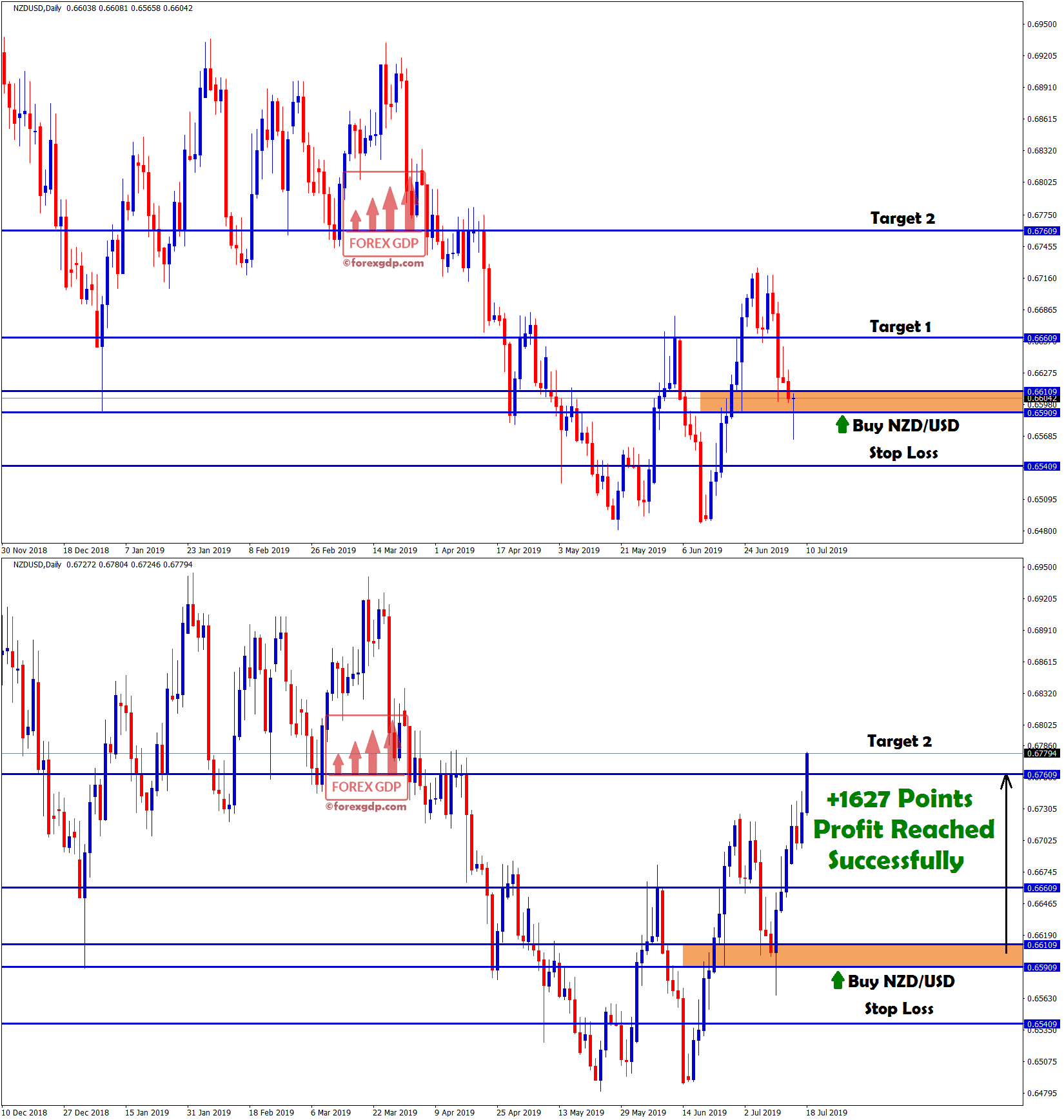
Task: Click the green buy arrow in the bottom chart
Action: 838,980
